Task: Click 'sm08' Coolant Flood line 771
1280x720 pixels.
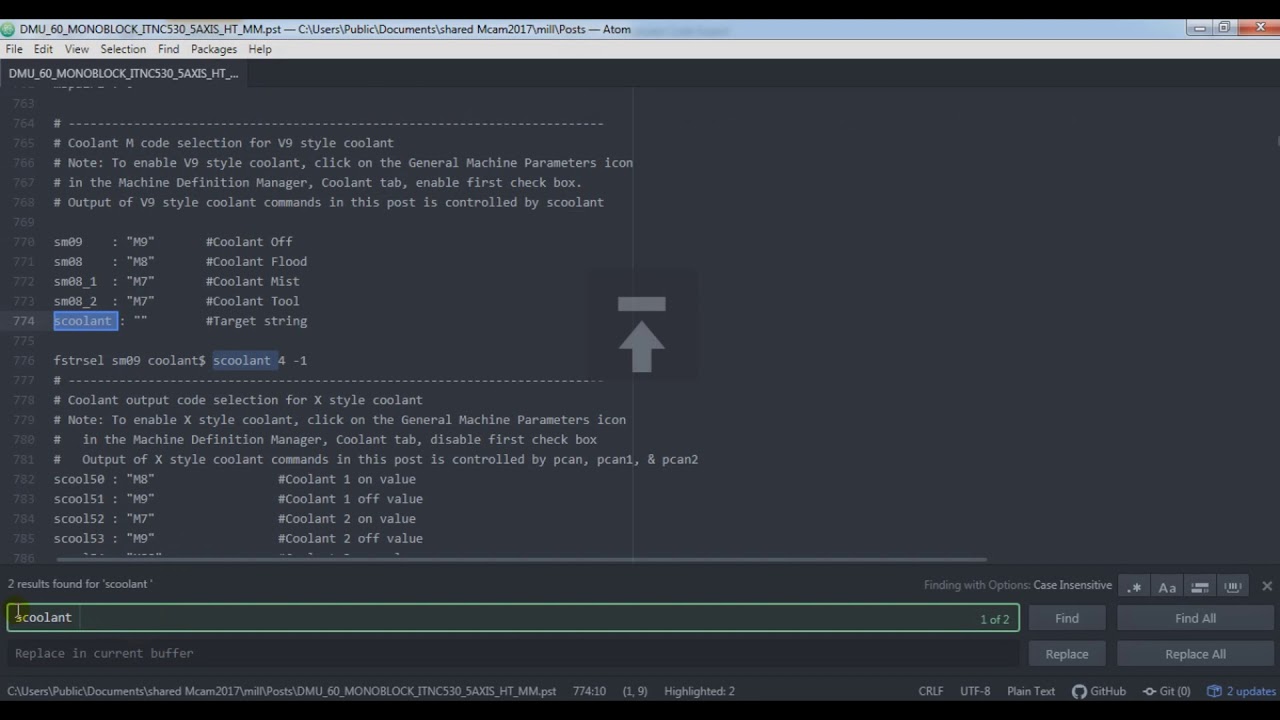Action: point(180,262)
